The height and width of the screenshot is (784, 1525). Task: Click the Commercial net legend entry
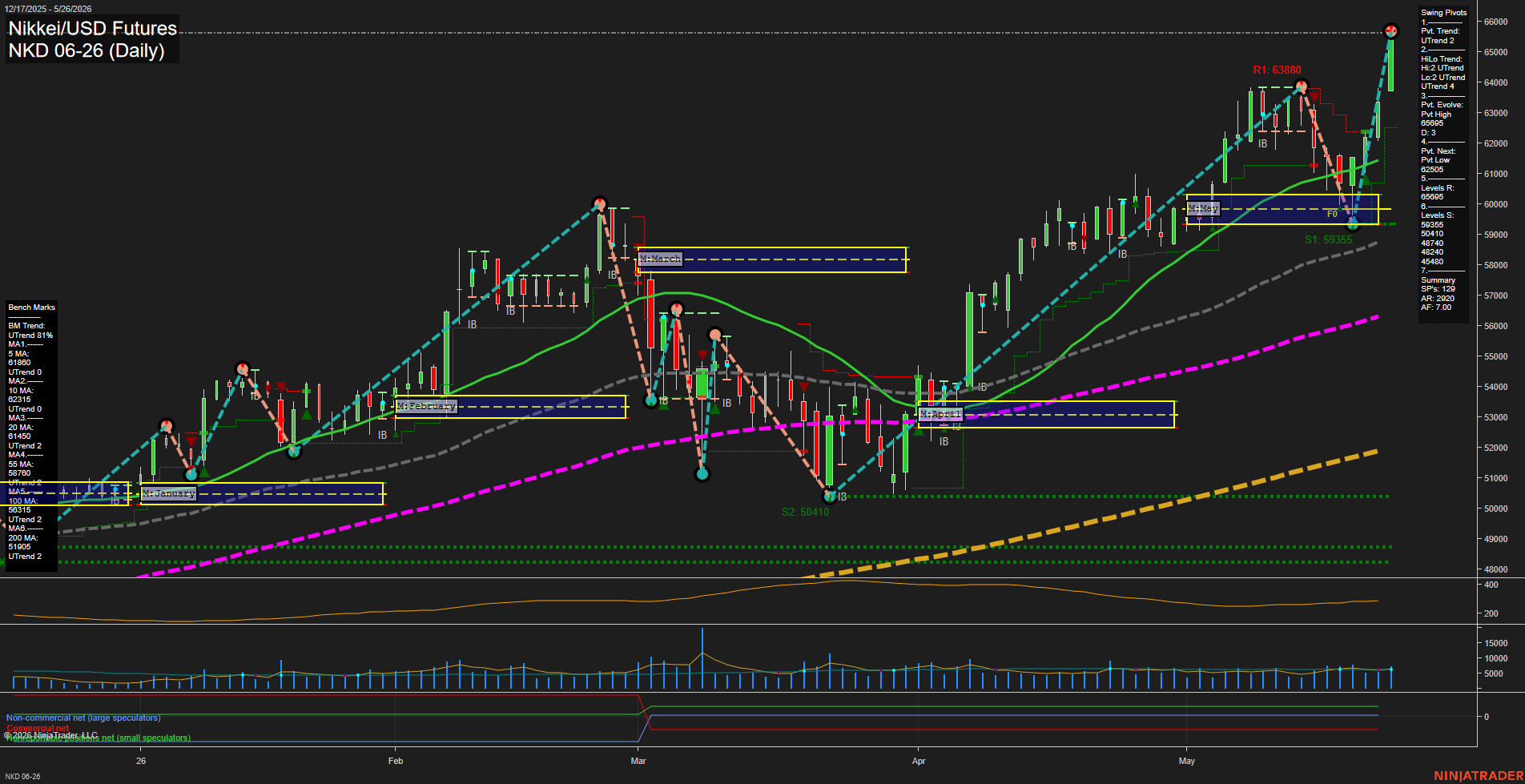pos(38,729)
